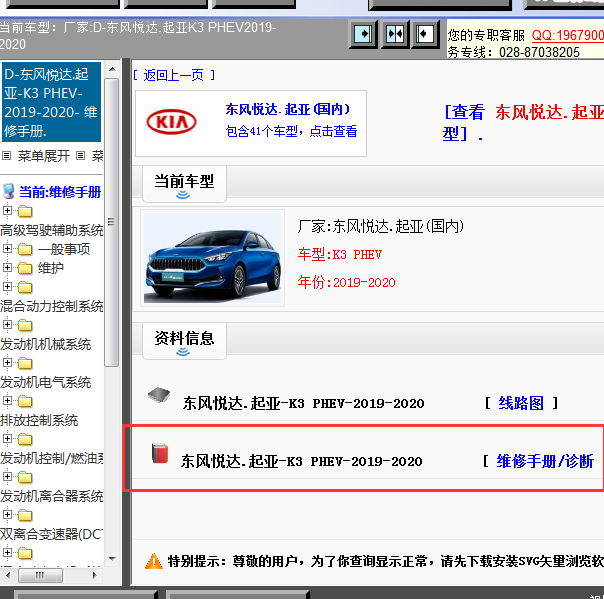Click the highlighted D-东风悦达.起亚-K3 PHEV title block
The image size is (604, 599).
point(51,102)
